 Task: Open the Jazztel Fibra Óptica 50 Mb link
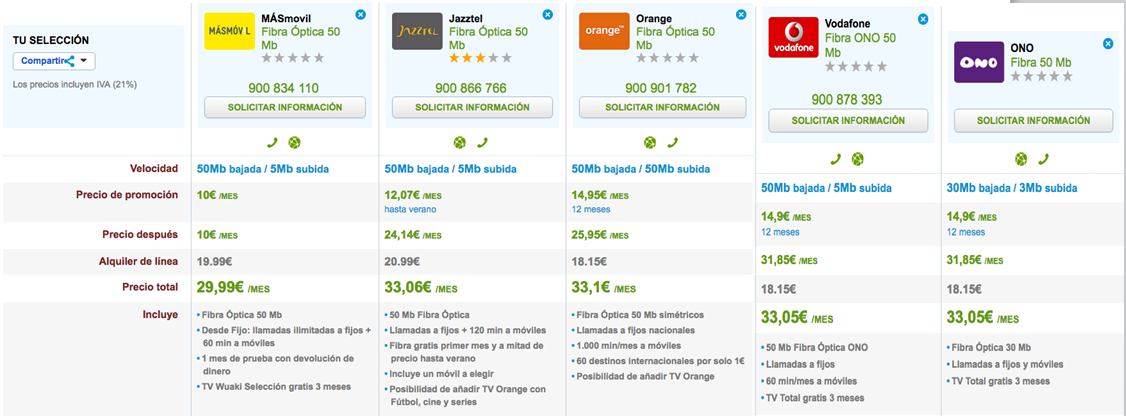pyautogui.click(x=488, y=38)
